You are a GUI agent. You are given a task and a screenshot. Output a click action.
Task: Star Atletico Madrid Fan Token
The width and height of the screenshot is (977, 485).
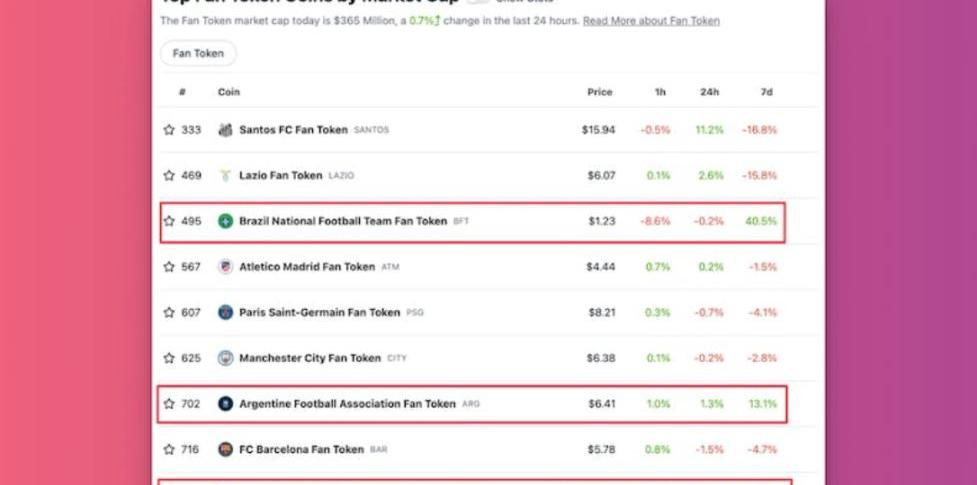tap(169, 267)
